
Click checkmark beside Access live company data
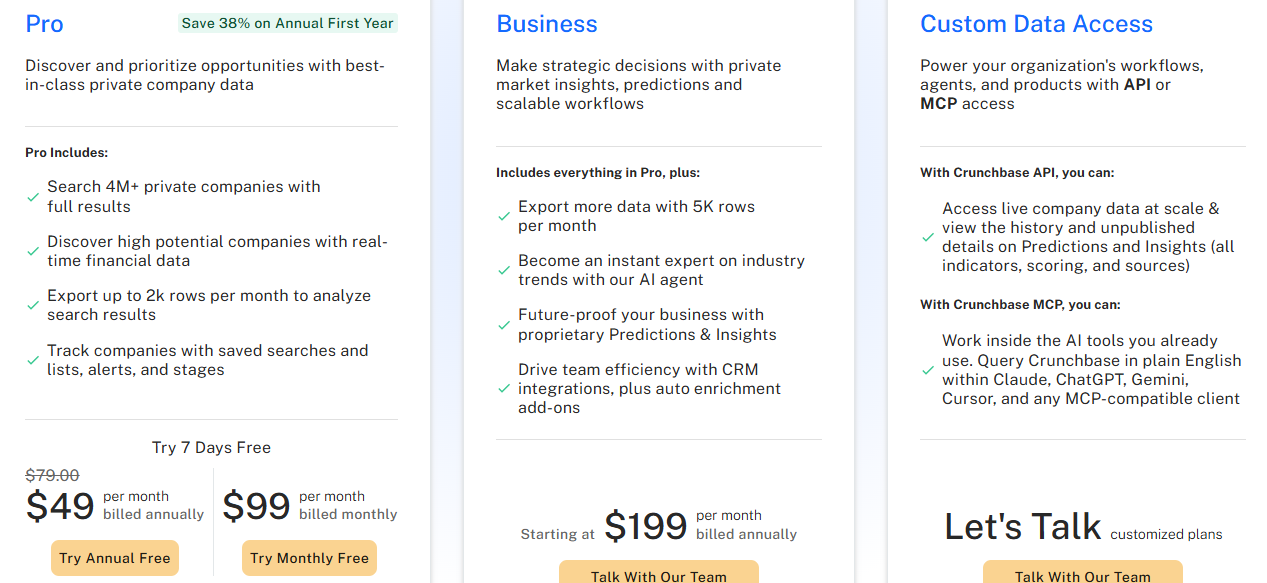coord(928,238)
